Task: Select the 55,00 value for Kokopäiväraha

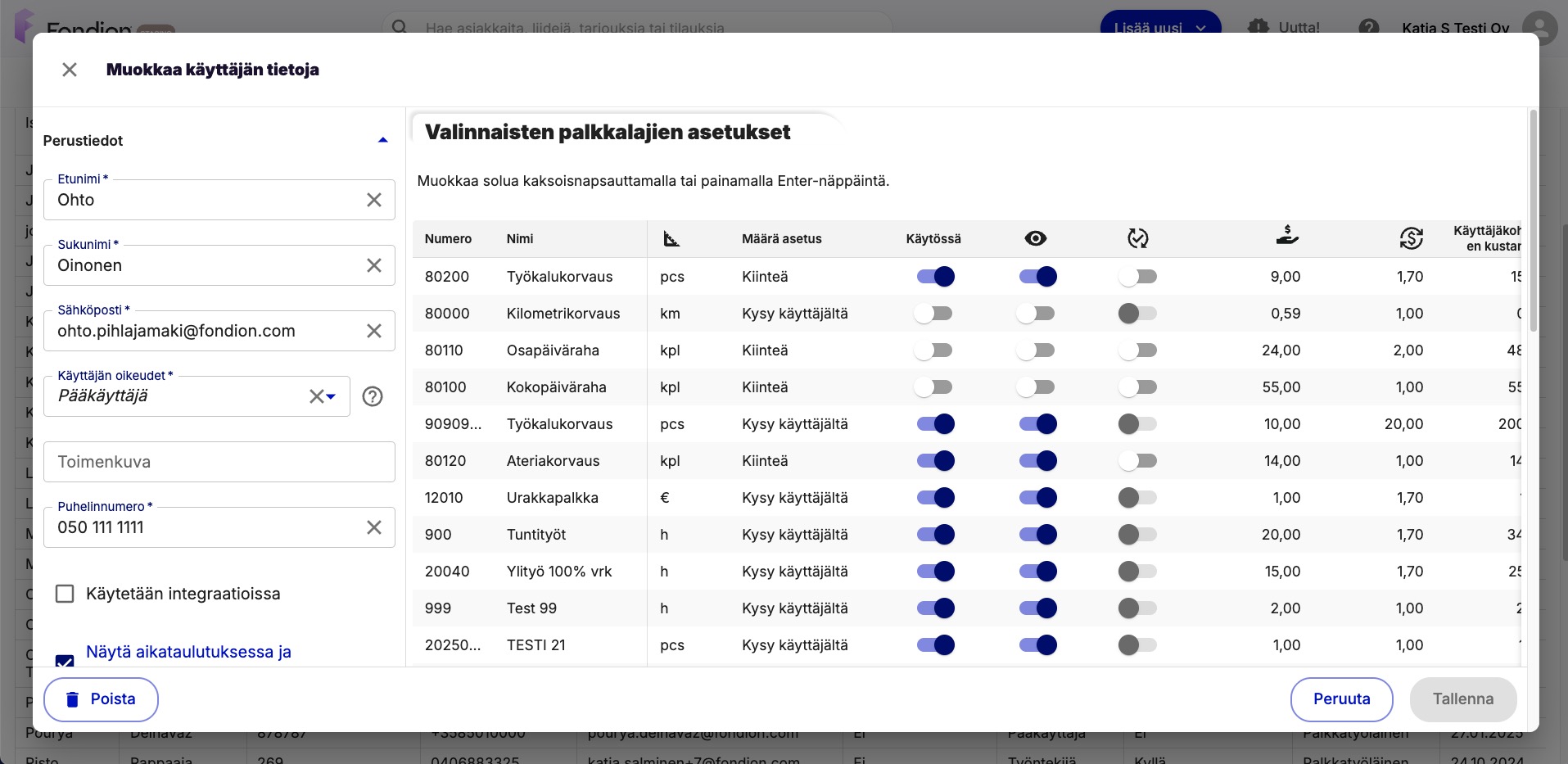Action: click(1281, 387)
